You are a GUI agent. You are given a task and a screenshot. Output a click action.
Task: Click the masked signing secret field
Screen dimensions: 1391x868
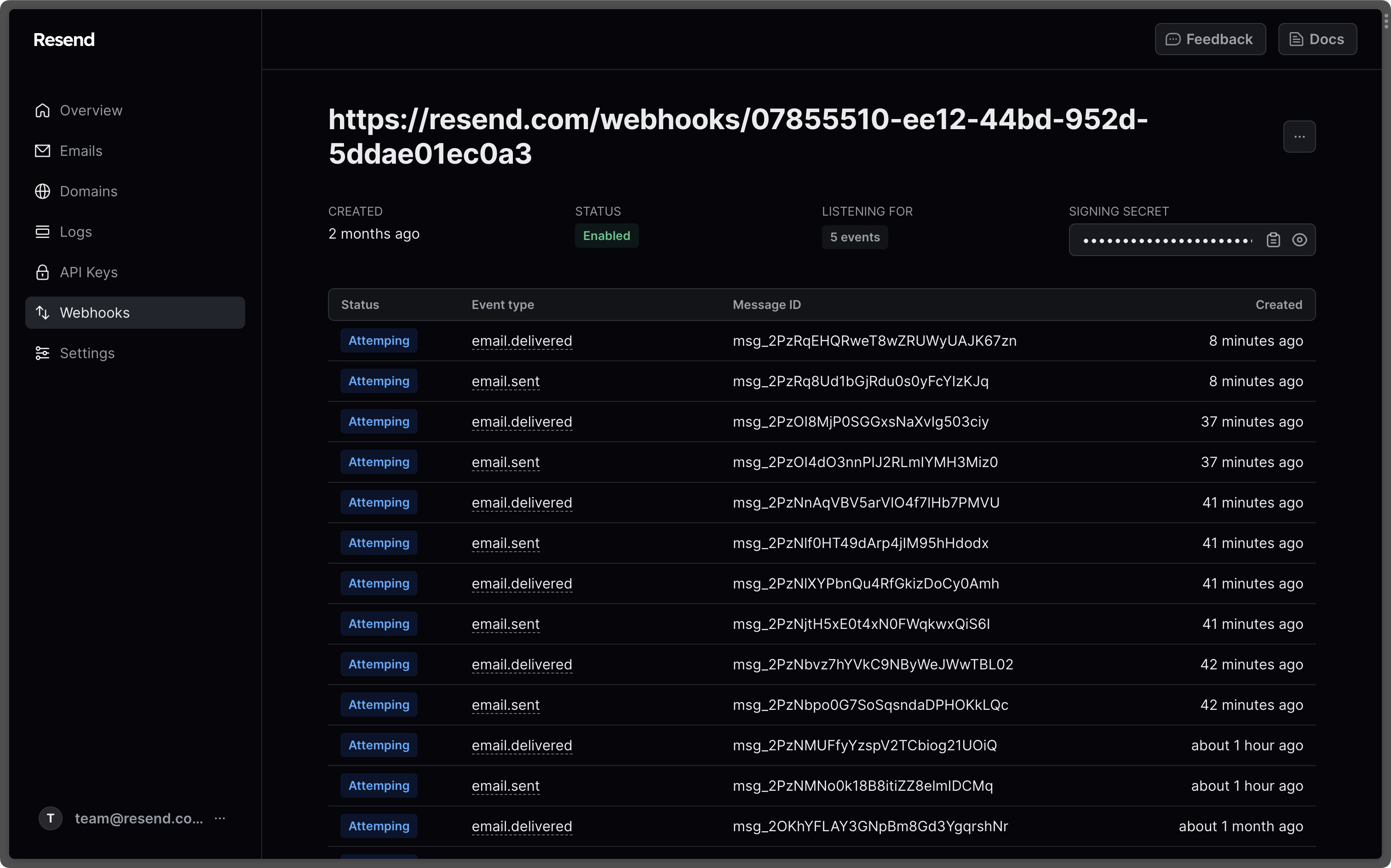[x=1166, y=240]
